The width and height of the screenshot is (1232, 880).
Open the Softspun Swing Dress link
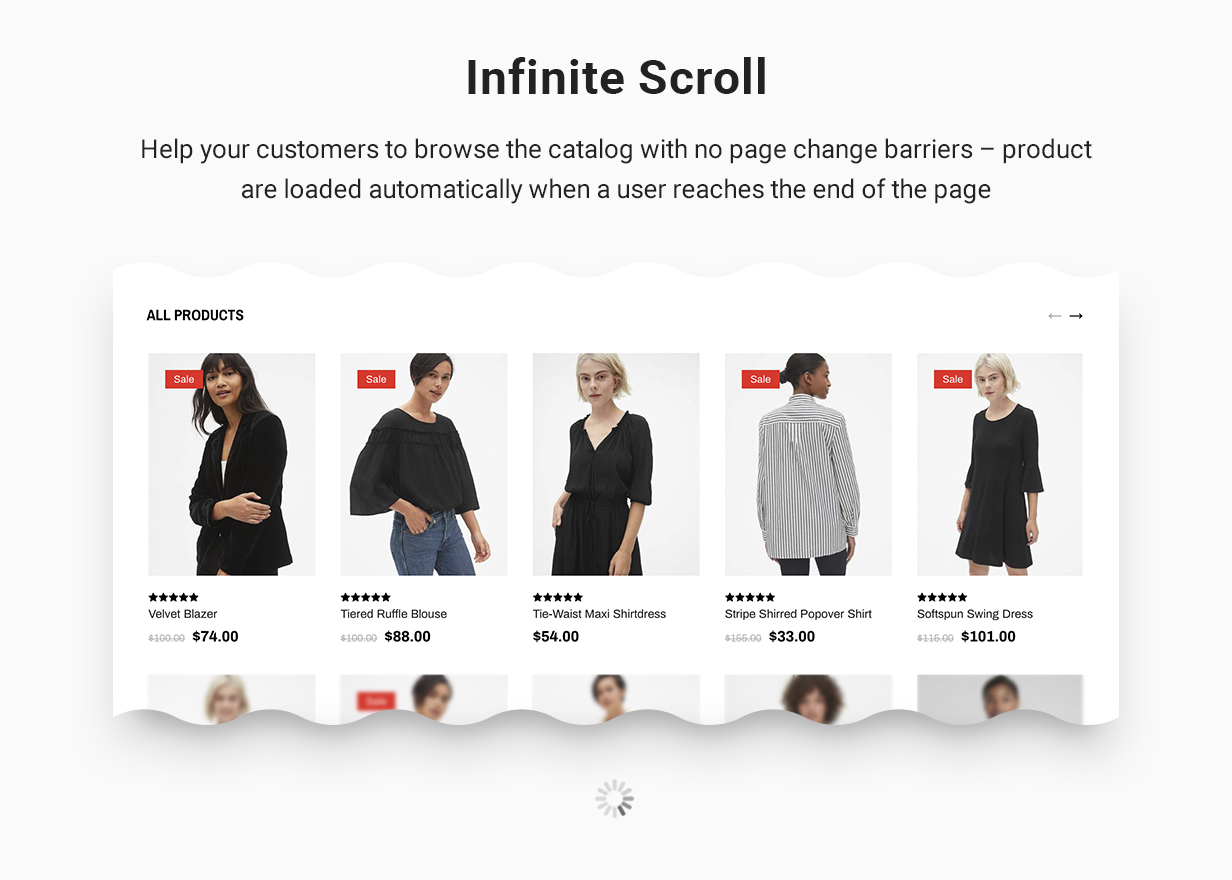tap(975, 614)
